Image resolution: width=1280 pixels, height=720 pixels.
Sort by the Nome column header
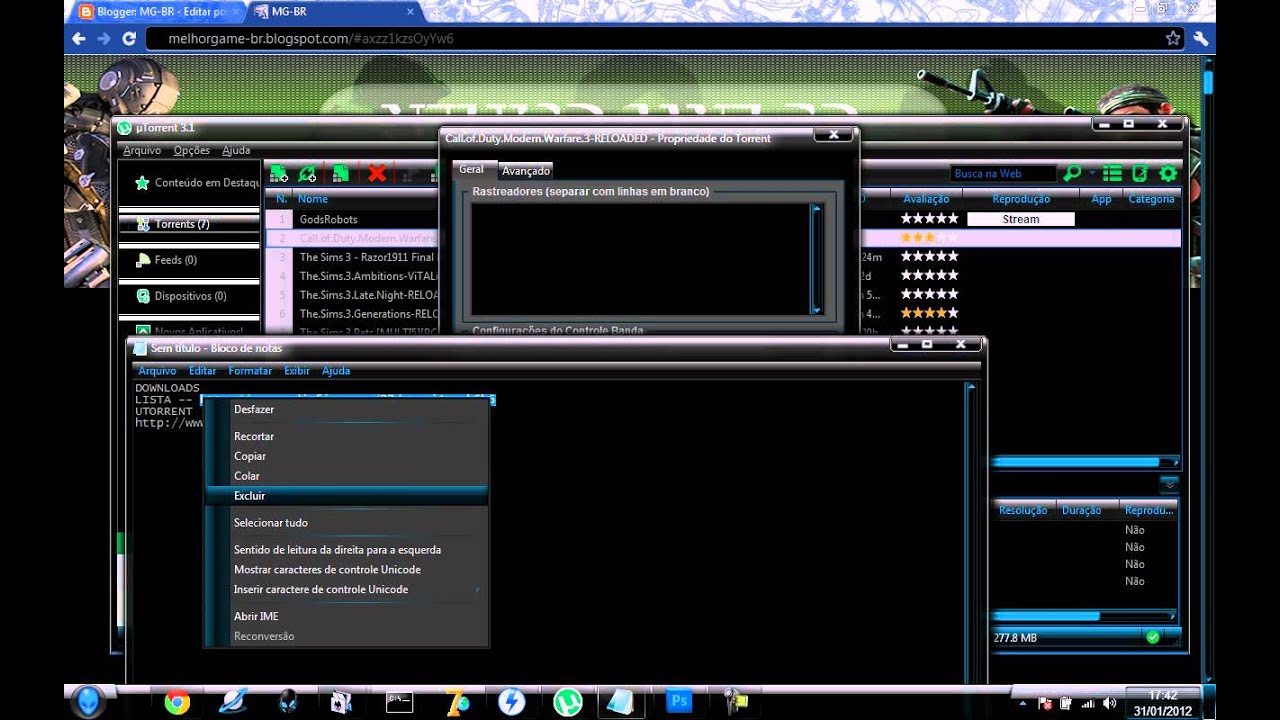[313, 199]
